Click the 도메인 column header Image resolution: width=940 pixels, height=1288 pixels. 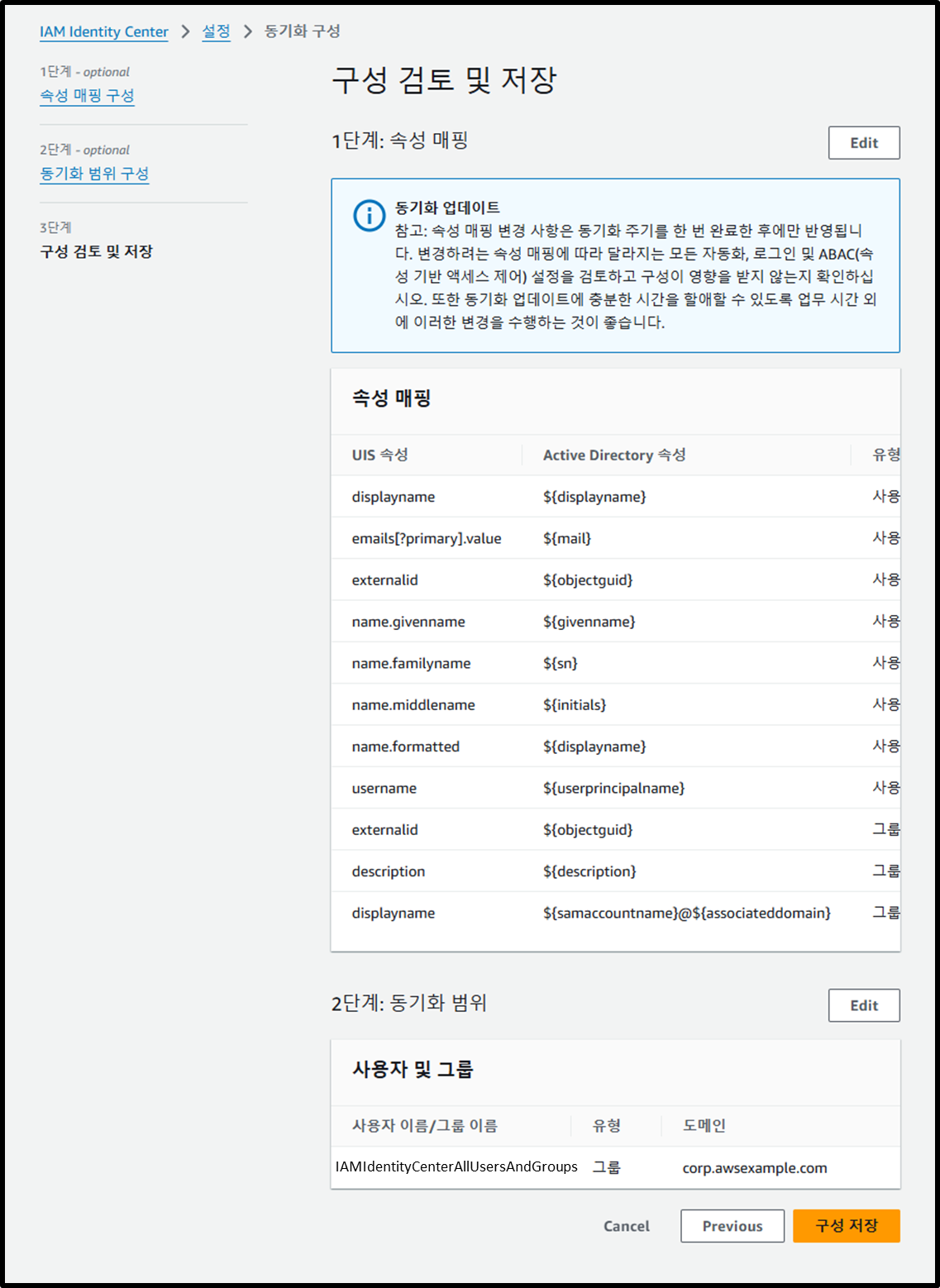(x=704, y=1126)
